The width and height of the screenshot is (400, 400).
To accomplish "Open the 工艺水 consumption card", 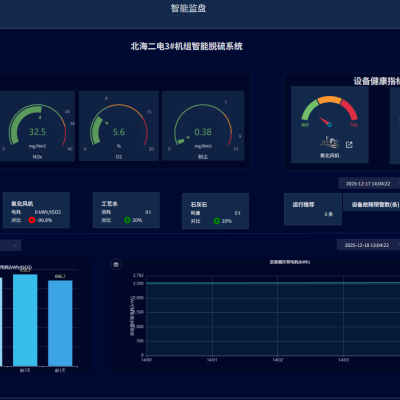I will [x=126, y=210].
